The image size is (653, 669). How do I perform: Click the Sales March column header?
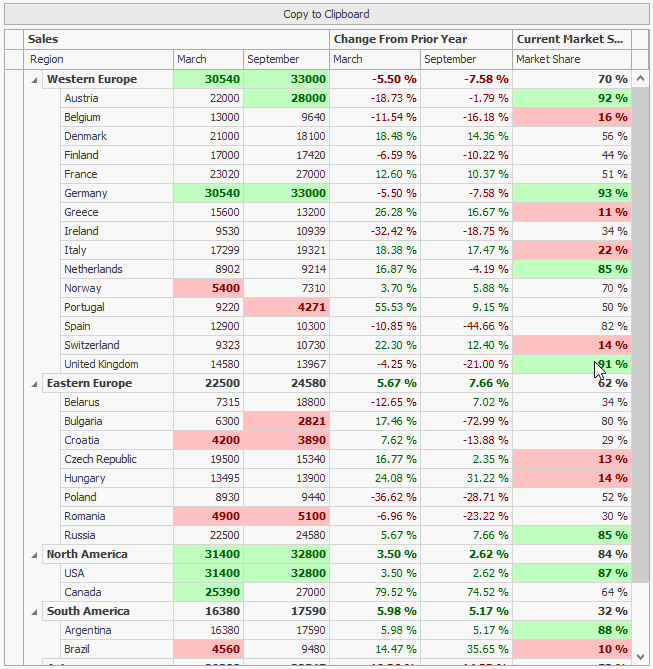coord(208,59)
